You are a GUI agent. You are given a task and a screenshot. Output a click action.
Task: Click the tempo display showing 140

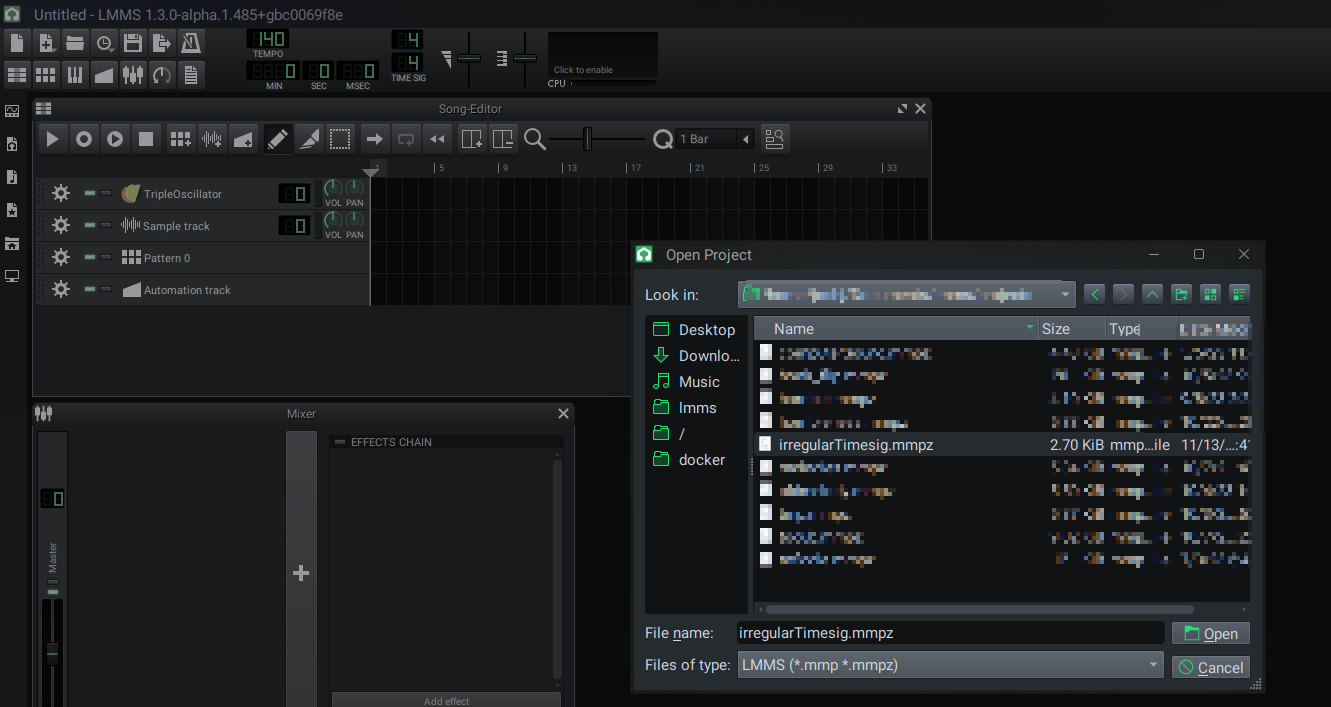click(x=267, y=39)
